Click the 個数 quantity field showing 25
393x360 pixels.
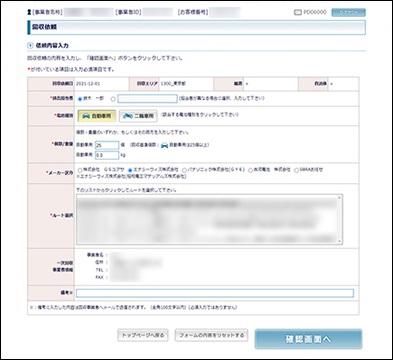tap(107, 145)
